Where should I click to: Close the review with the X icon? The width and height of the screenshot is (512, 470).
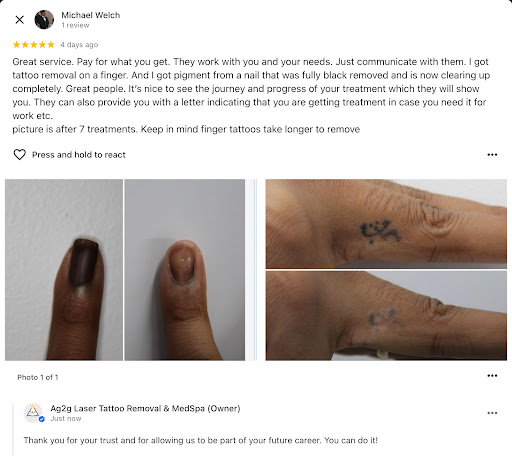tap(20, 20)
